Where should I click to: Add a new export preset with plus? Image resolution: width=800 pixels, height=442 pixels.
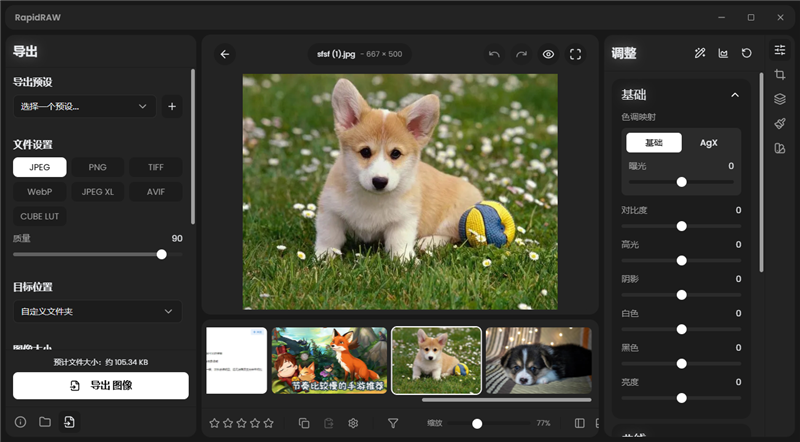(x=172, y=107)
